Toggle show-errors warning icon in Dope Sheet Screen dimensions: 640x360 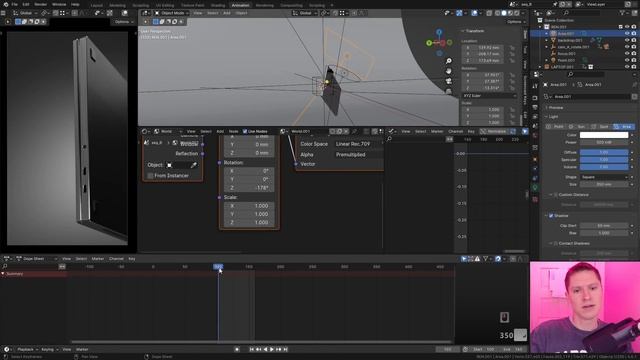pyautogui.click(x=477, y=259)
